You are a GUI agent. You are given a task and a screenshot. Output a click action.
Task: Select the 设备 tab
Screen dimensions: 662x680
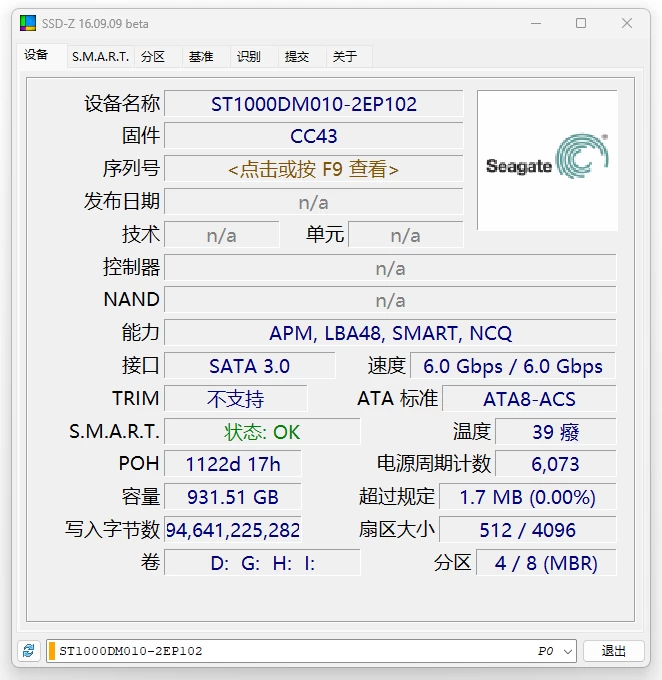click(37, 55)
